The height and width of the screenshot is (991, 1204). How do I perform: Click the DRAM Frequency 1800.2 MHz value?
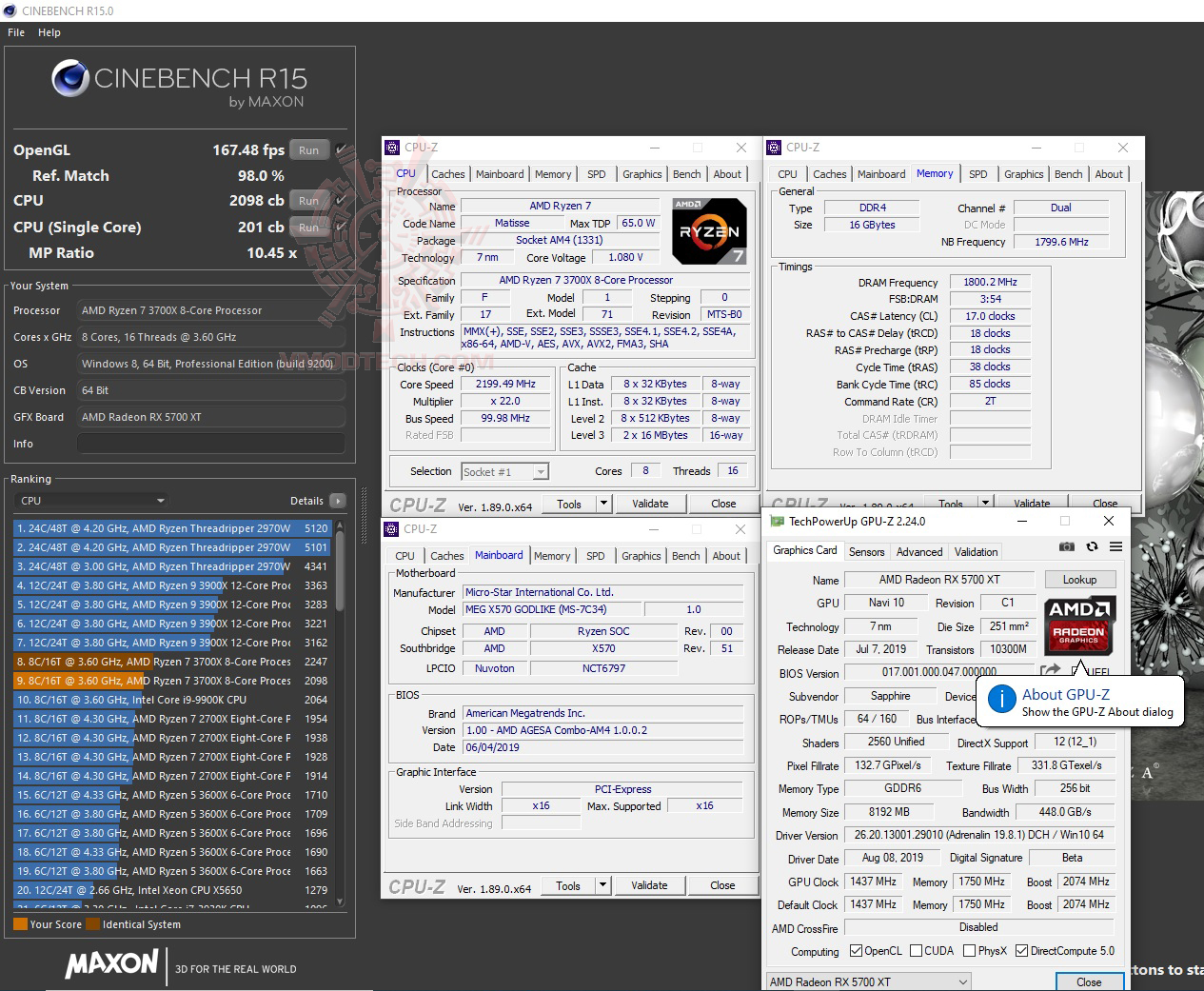990,282
